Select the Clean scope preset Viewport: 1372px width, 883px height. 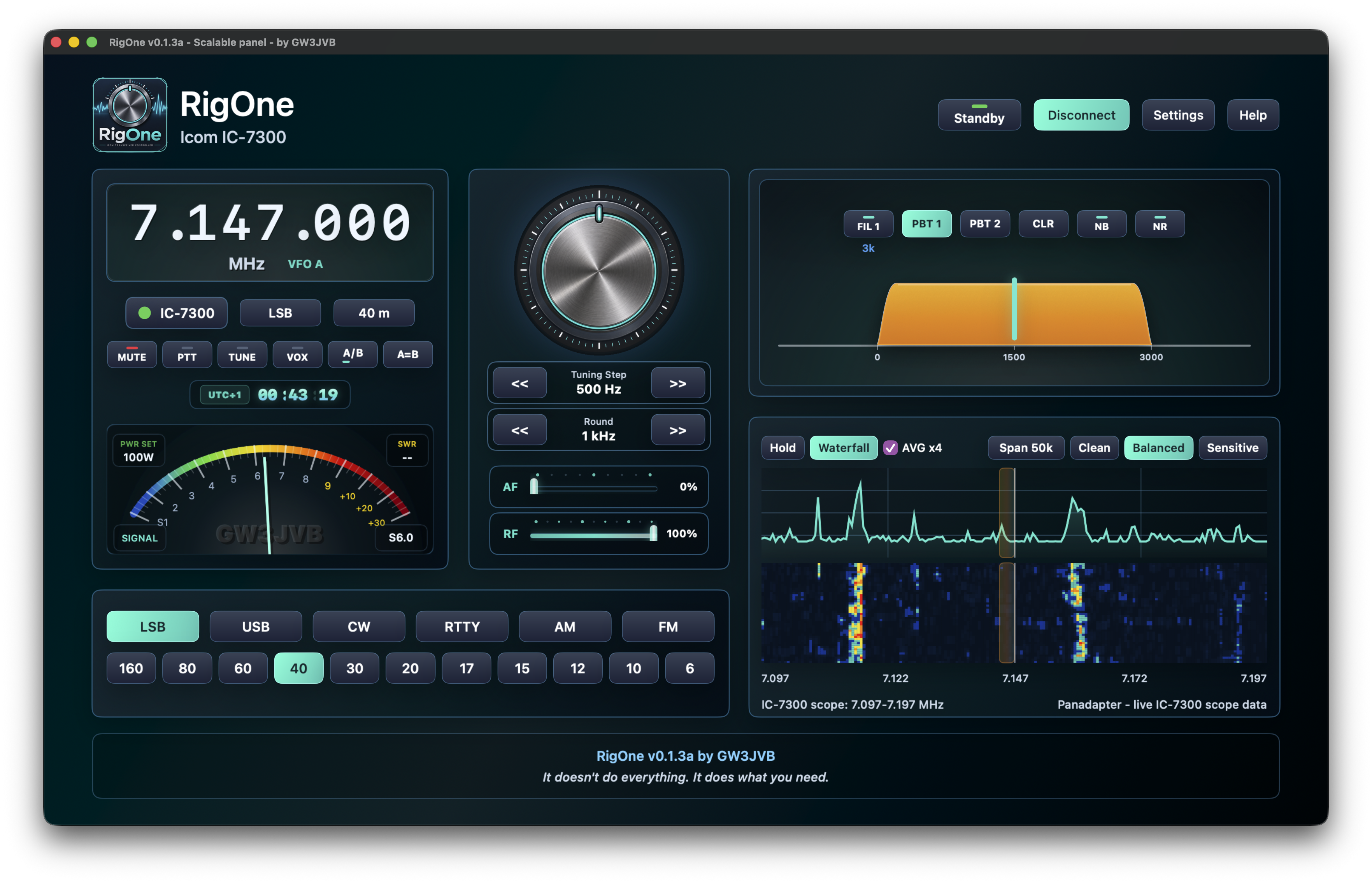pos(1094,448)
